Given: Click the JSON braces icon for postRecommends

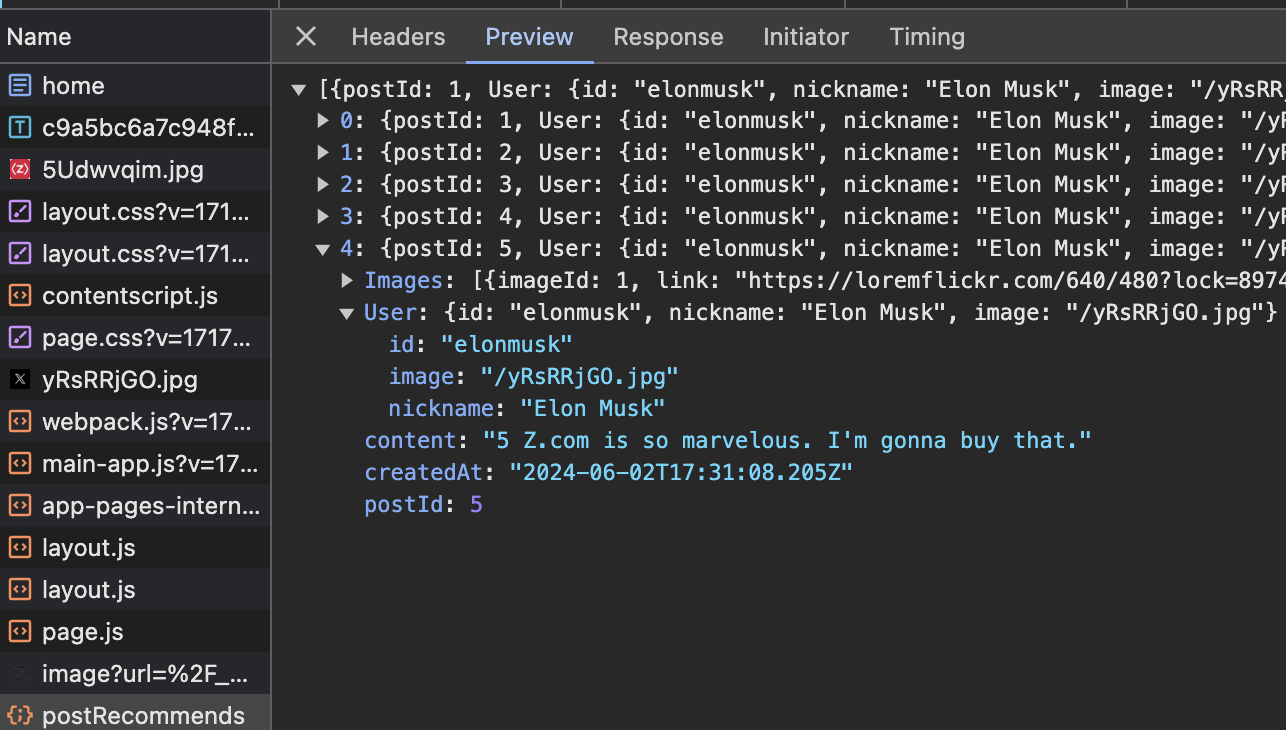Looking at the screenshot, I should [x=19, y=716].
